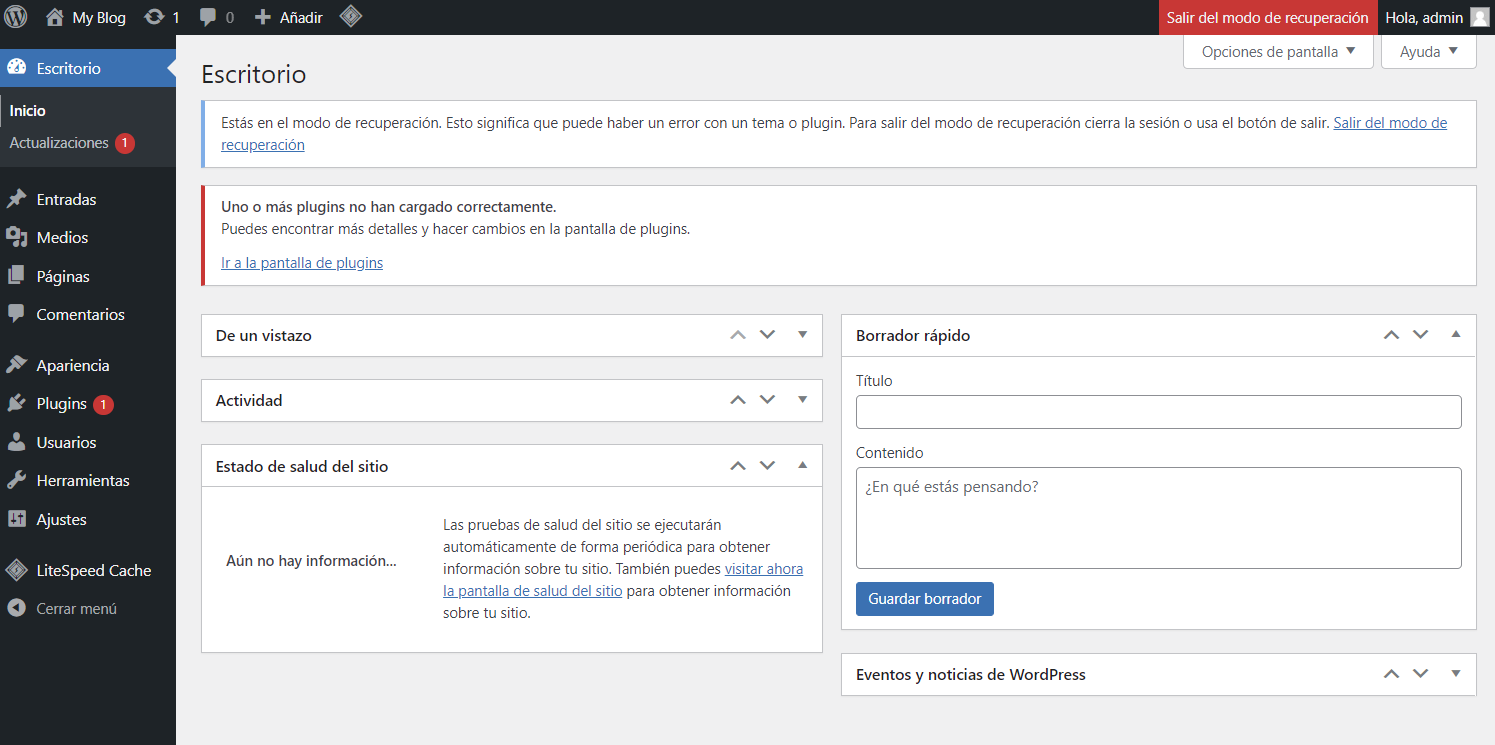Focus the Título input field

point(1158,412)
